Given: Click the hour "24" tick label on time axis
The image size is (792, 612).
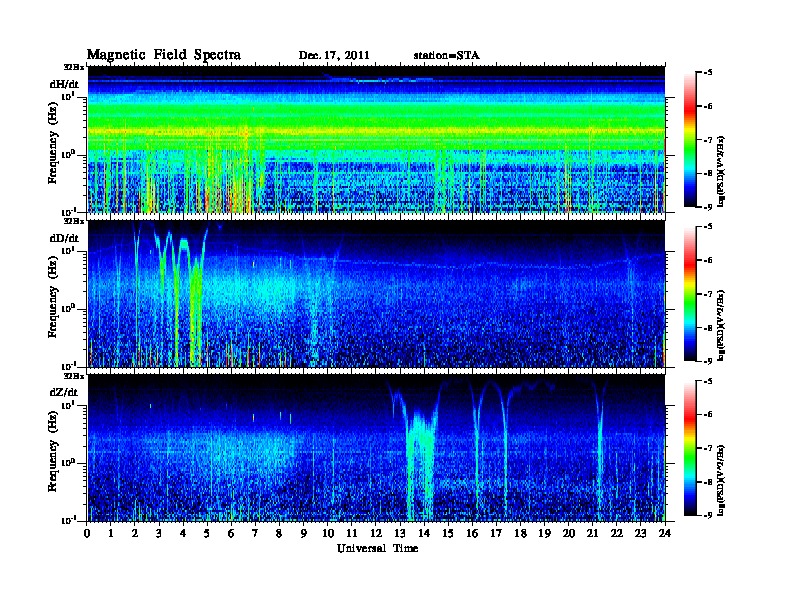Looking at the screenshot, I should 665,533.
